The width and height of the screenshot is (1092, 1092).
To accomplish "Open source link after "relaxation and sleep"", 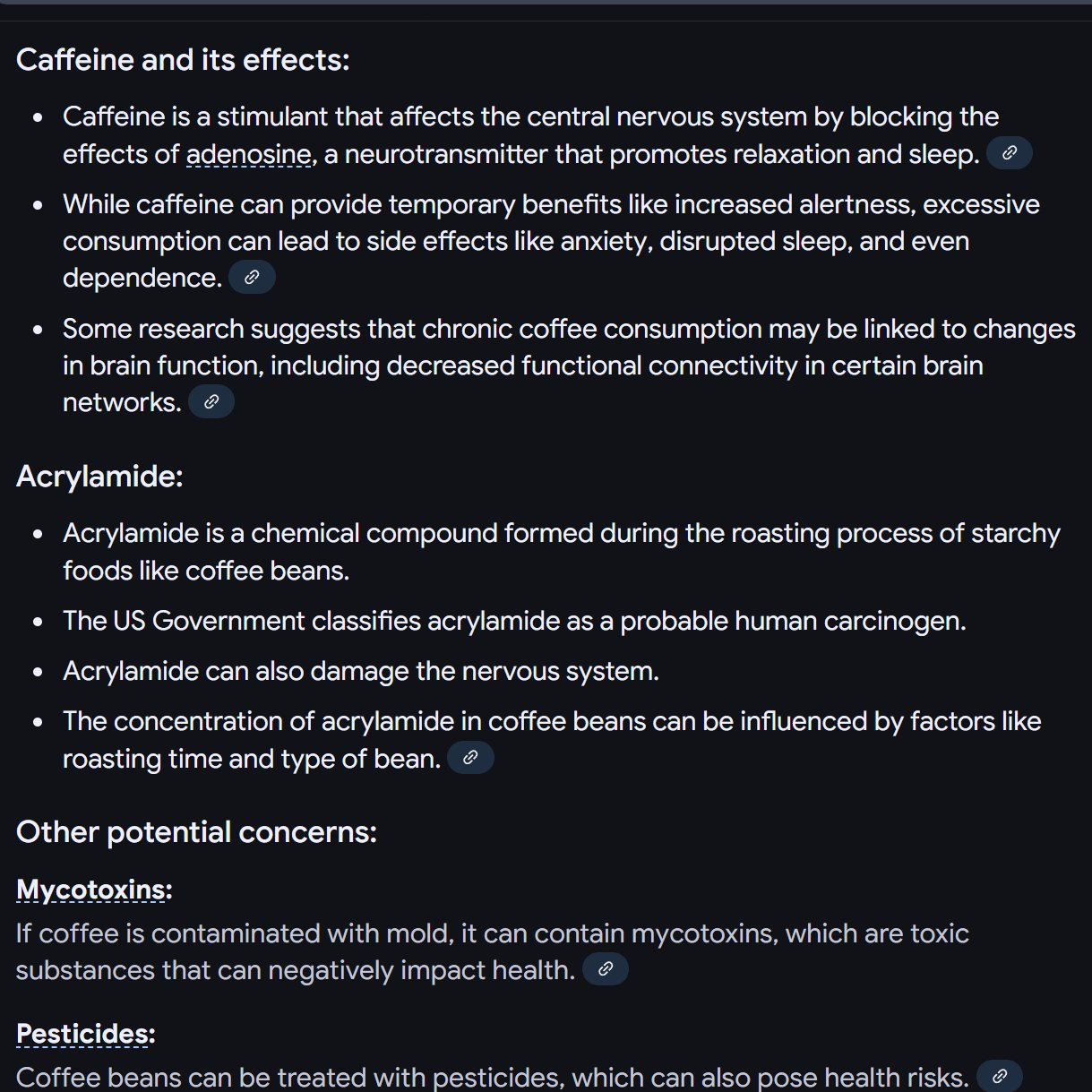I will click(1009, 153).
